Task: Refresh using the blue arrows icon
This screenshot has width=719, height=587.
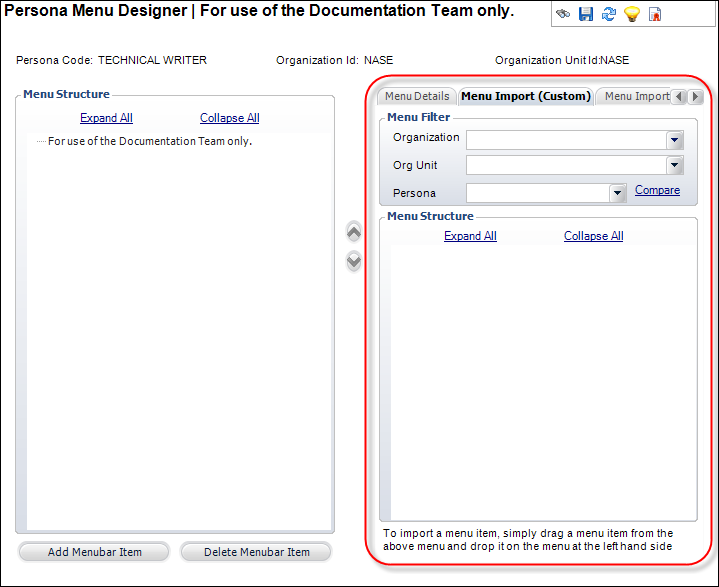Action: [609, 14]
